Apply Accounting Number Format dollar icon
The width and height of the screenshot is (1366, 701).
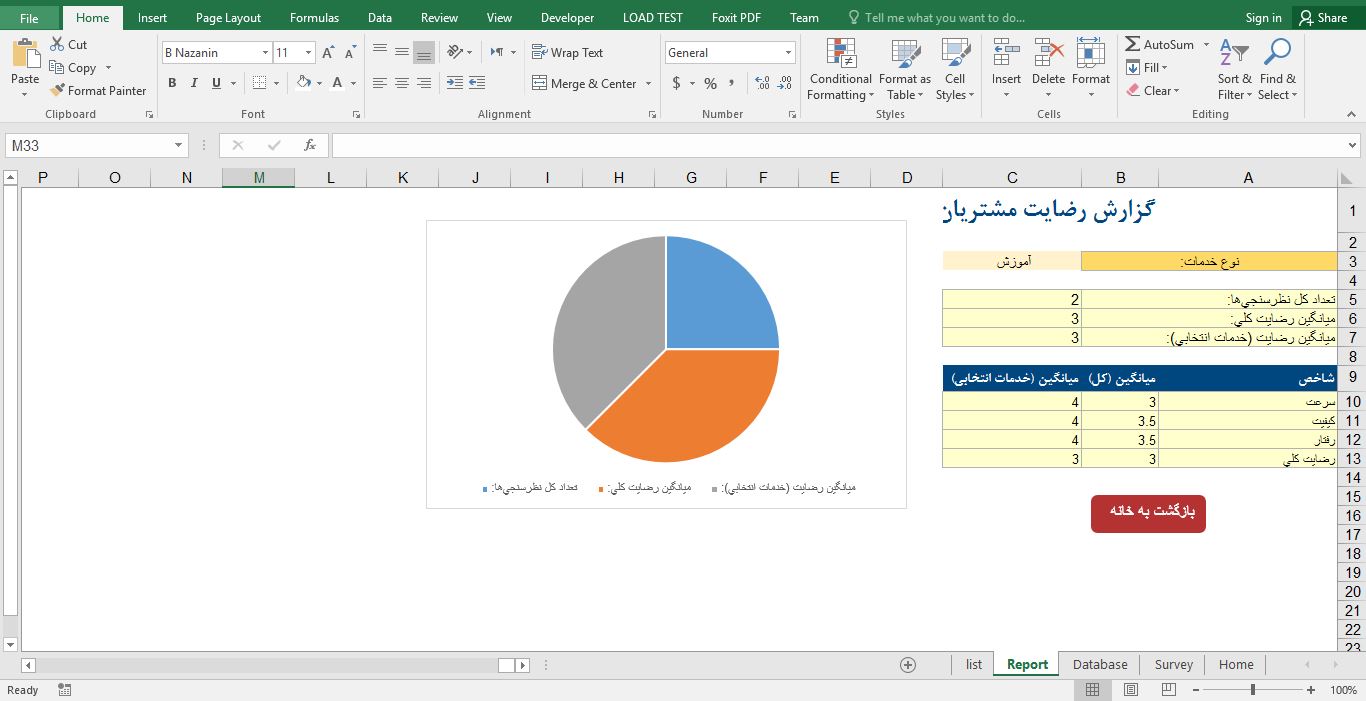(677, 83)
